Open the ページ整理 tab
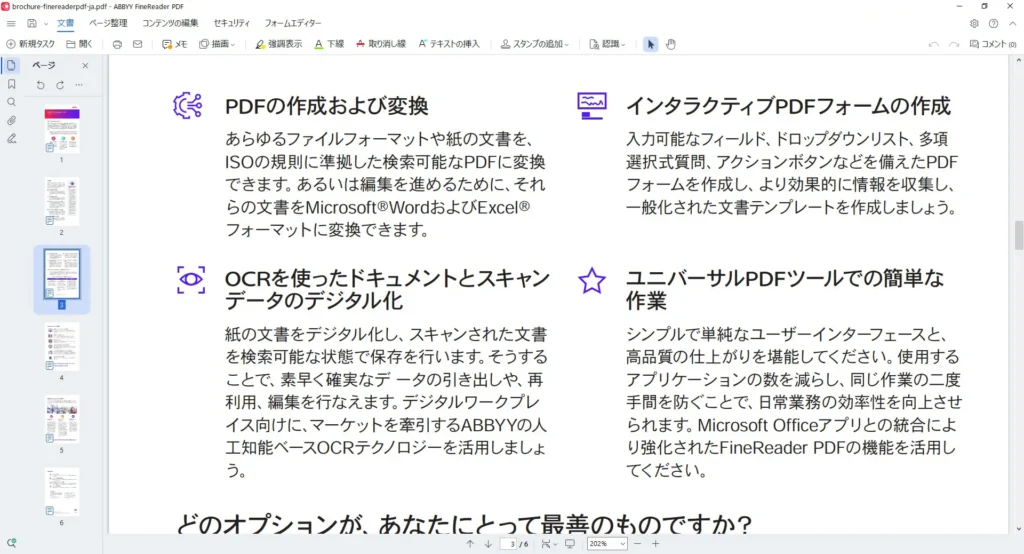 (108, 24)
